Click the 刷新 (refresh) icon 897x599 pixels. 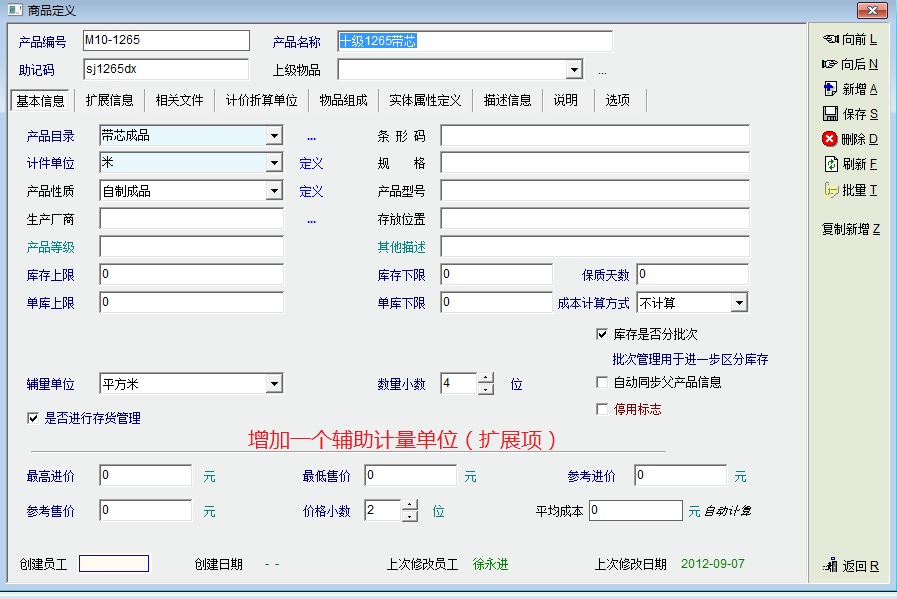coord(829,164)
